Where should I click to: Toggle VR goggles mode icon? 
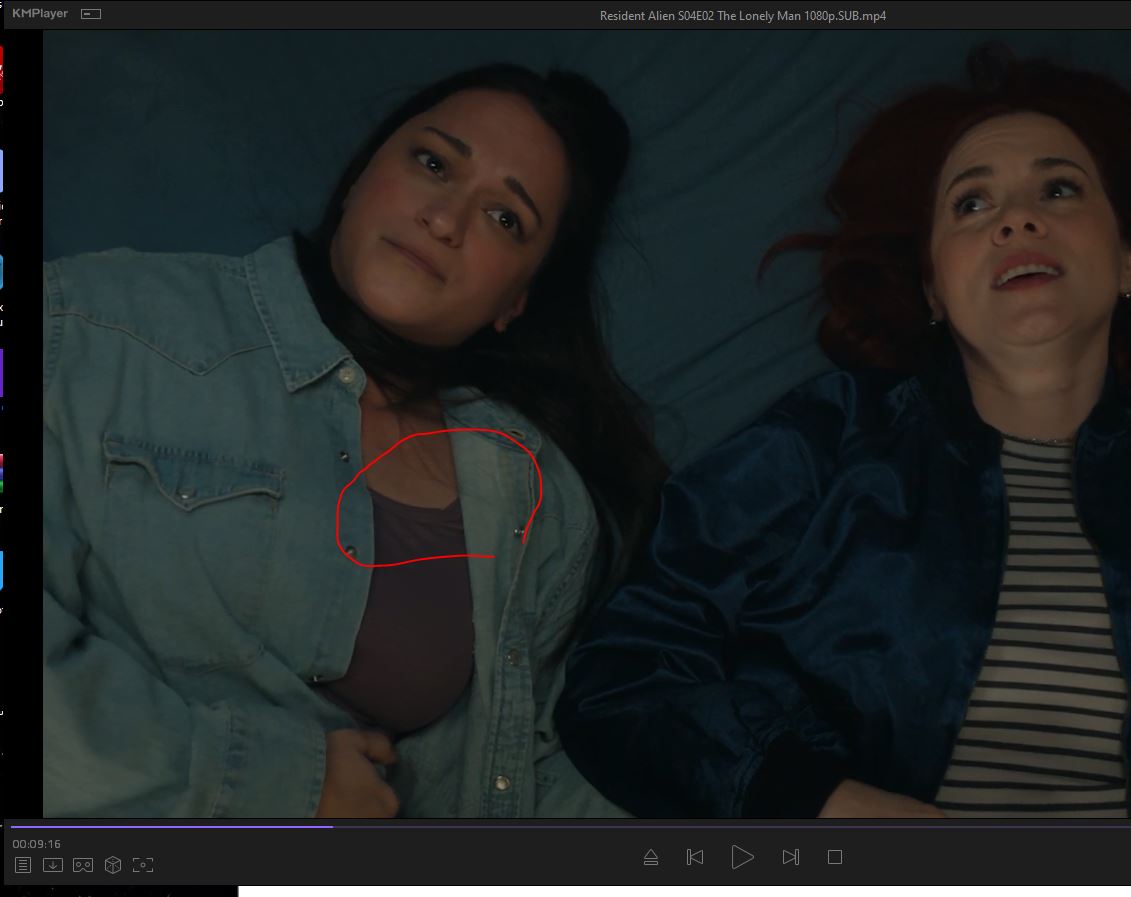pos(83,865)
